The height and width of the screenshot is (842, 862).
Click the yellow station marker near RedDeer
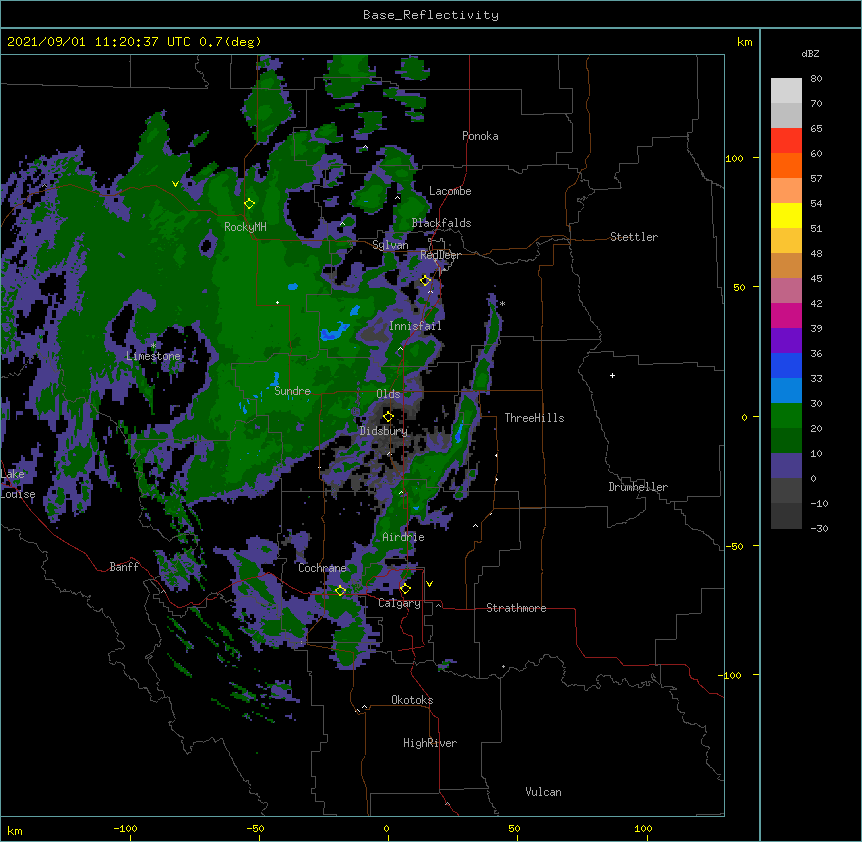[x=425, y=281]
